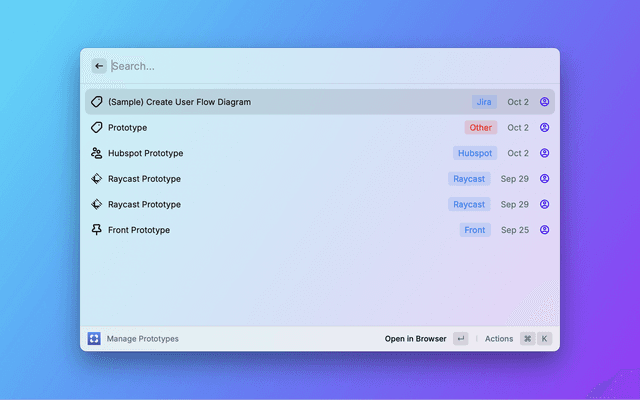The width and height of the screenshot is (640, 400).
Task: Click user avatar icon on Hubspot Prototype row
Action: tap(545, 153)
